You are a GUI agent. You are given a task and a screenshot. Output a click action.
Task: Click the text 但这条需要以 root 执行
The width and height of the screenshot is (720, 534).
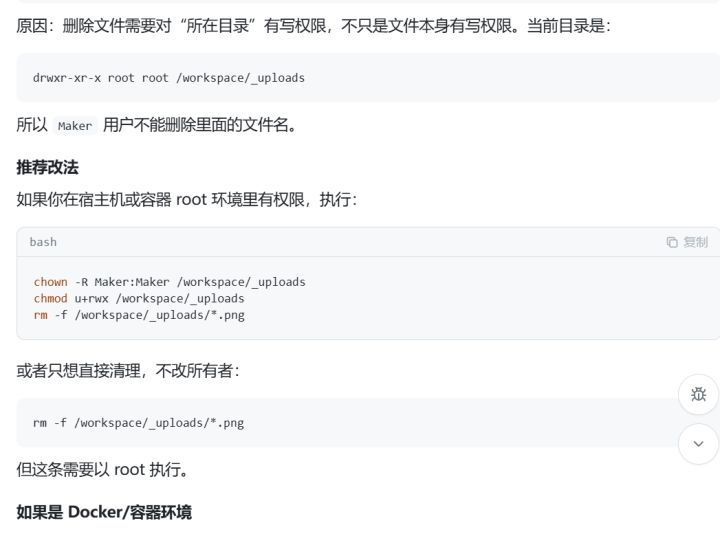(102, 470)
